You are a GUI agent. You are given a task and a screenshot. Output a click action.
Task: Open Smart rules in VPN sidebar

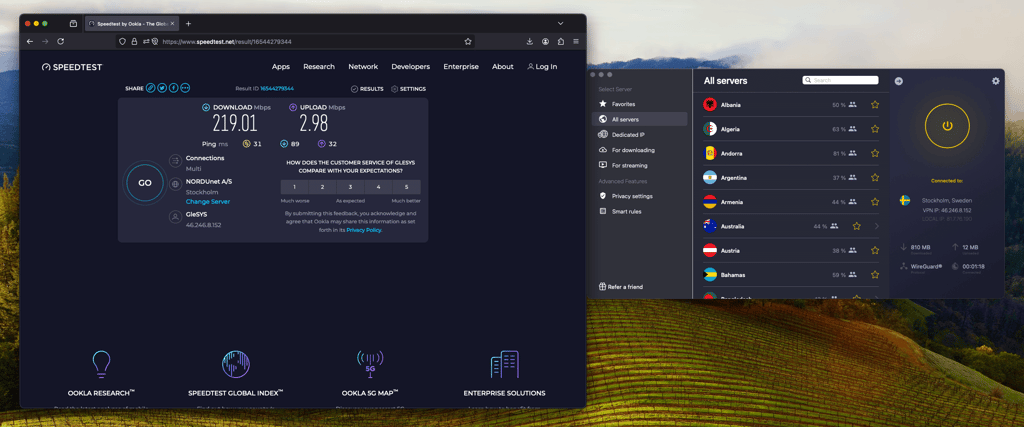pyautogui.click(x=639, y=212)
